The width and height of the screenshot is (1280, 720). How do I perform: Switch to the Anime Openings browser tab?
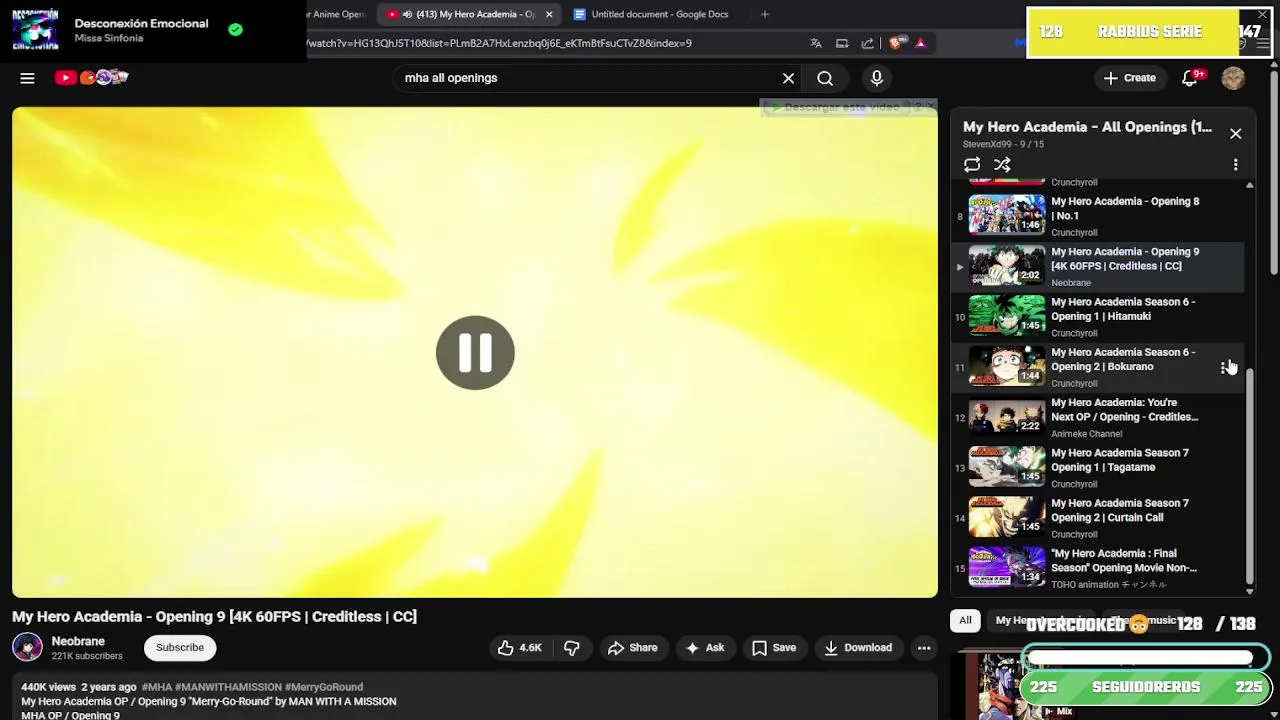coord(338,14)
